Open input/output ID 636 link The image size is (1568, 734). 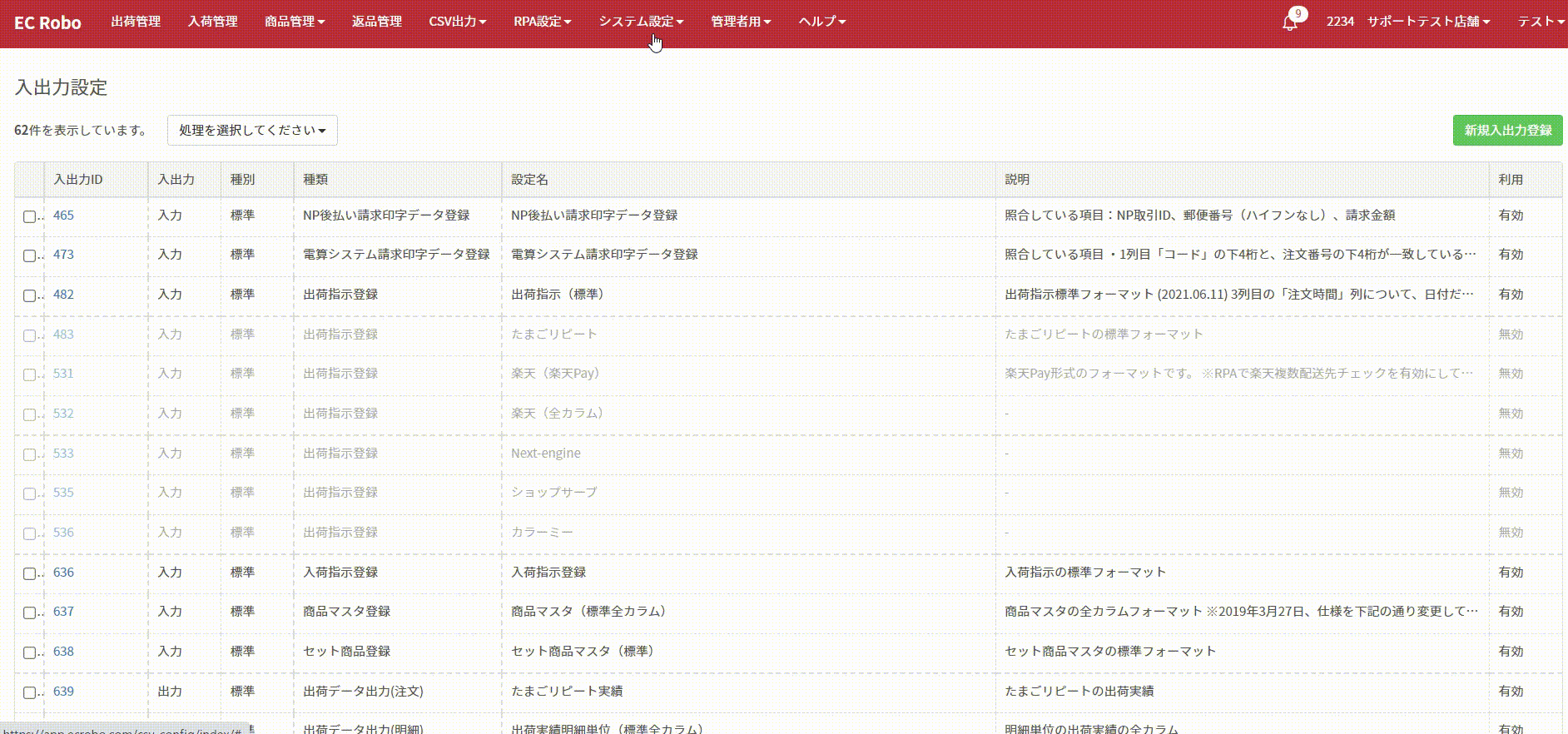[x=63, y=573]
